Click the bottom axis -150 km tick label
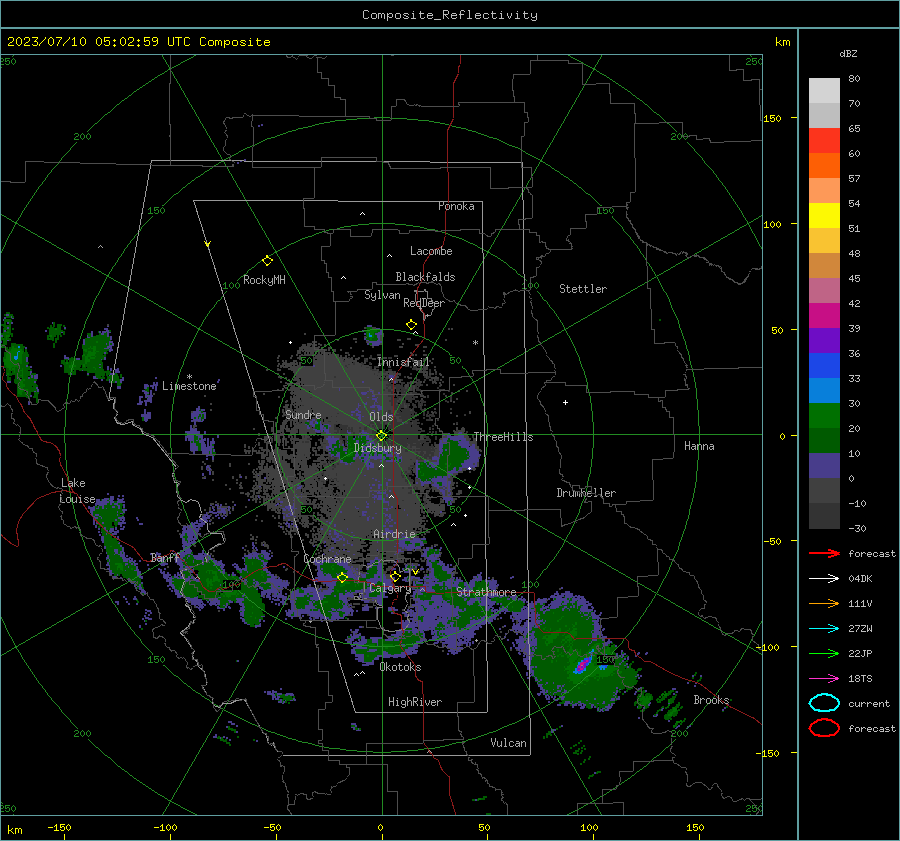The width and height of the screenshot is (900, 841). [x=59, y=827]
